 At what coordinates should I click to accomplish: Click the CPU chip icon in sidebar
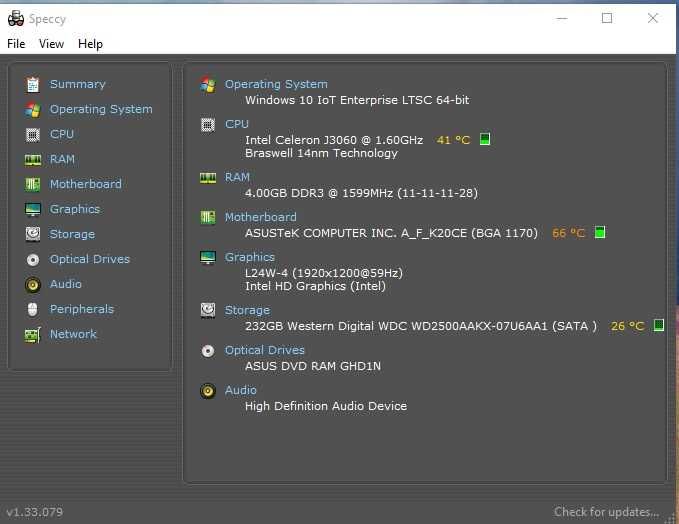33,135
